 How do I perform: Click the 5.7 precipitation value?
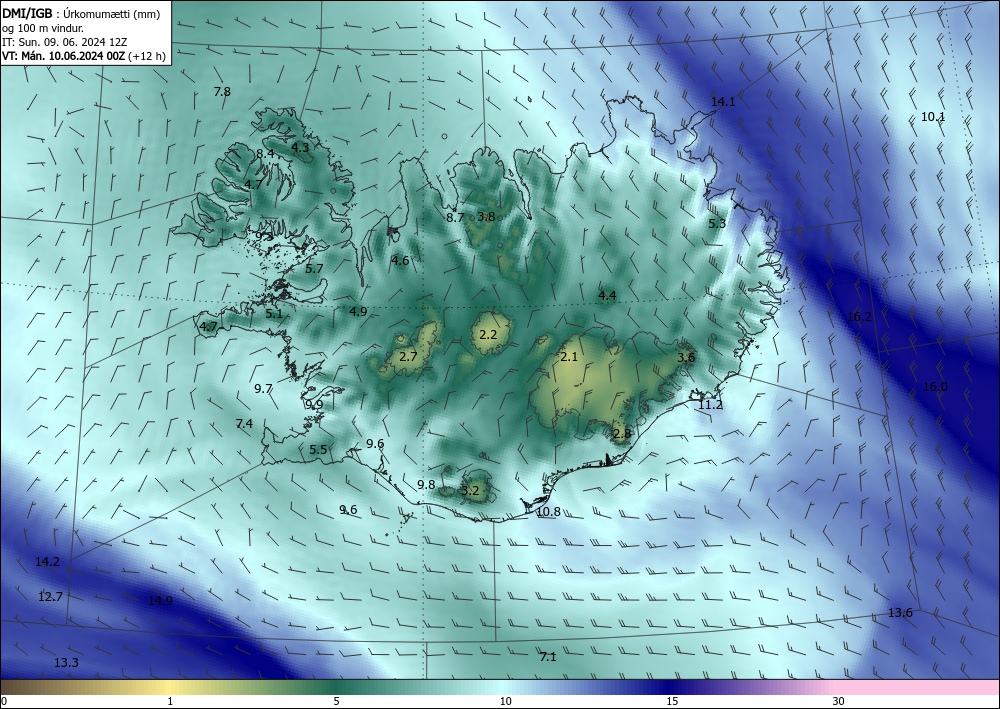(314, 269)
